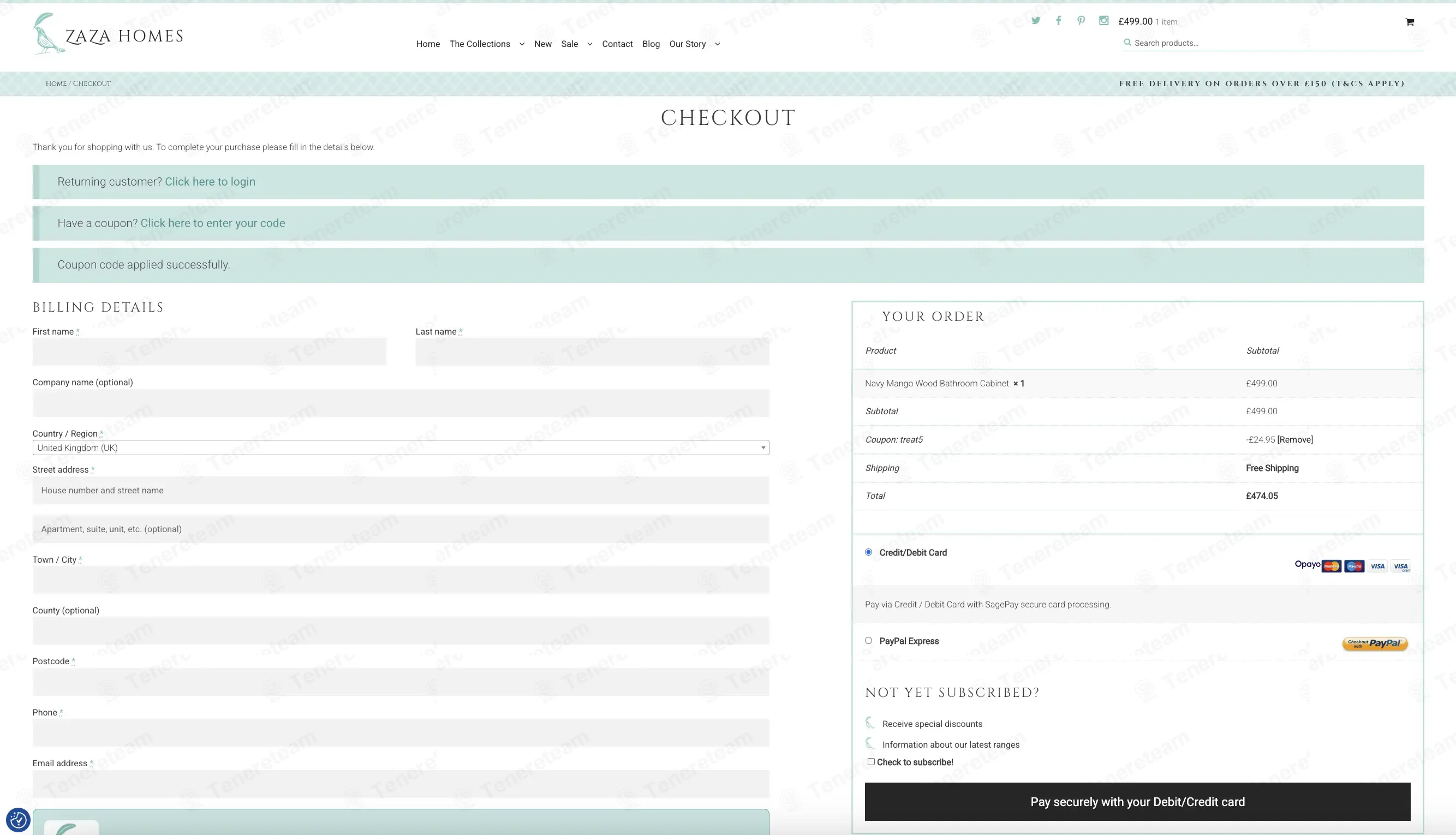The width and height of the screenshot is (1456, 835).
Task: Focus the Last name field
Action: (592, 351)
